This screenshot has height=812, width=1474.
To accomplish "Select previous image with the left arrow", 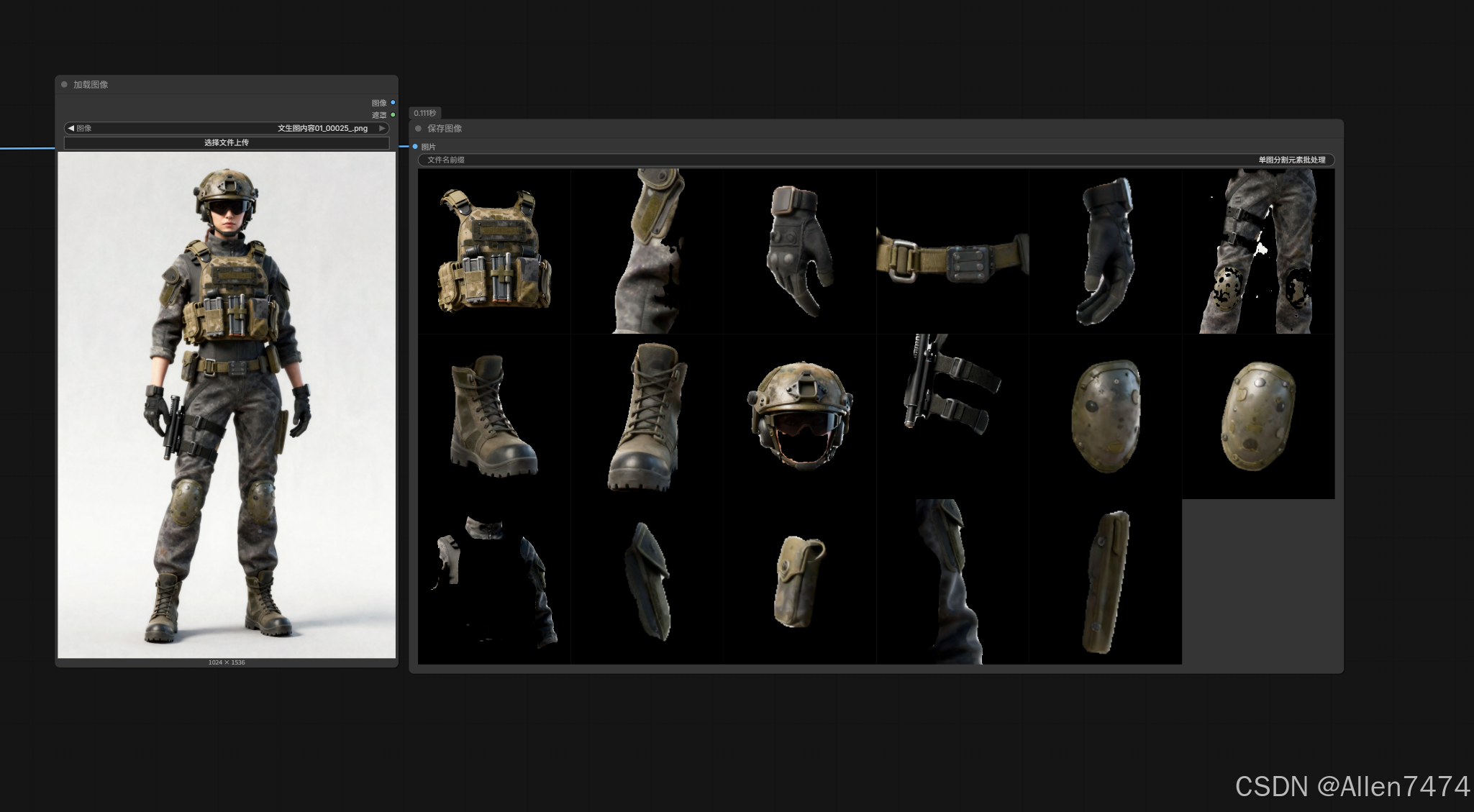I will tap(70, 128).
